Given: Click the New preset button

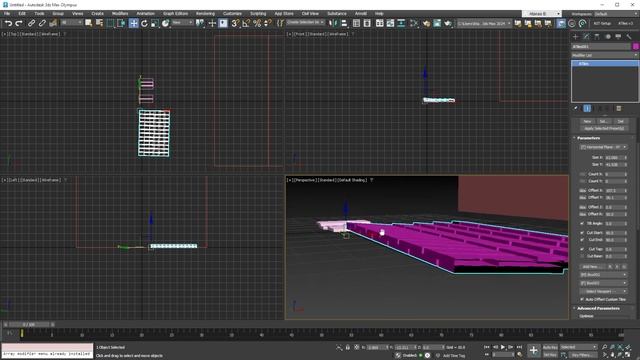Looking at the screenshot, I should point(587,122).
